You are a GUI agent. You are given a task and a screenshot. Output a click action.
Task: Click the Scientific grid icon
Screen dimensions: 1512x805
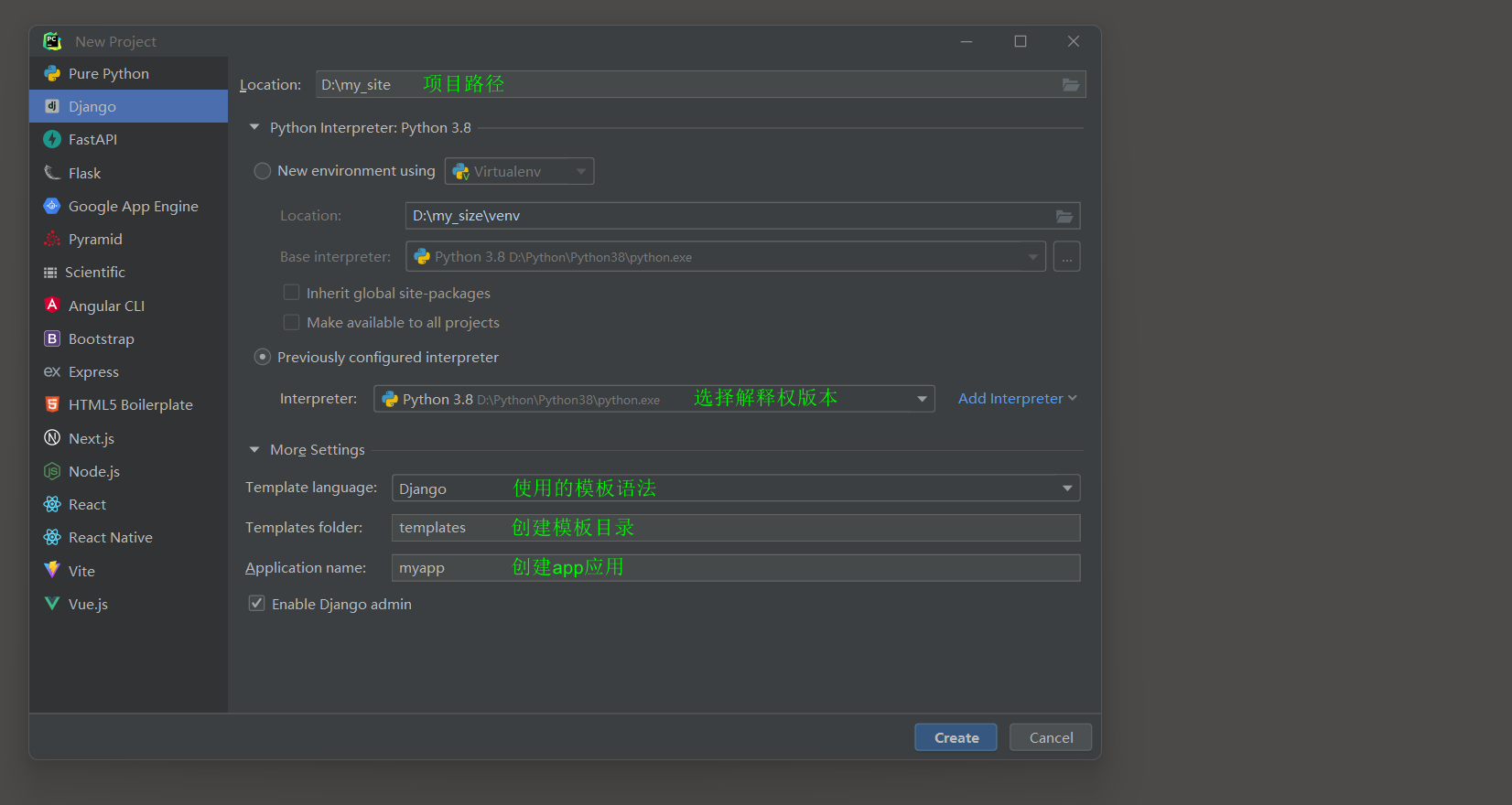coord(50,273)
